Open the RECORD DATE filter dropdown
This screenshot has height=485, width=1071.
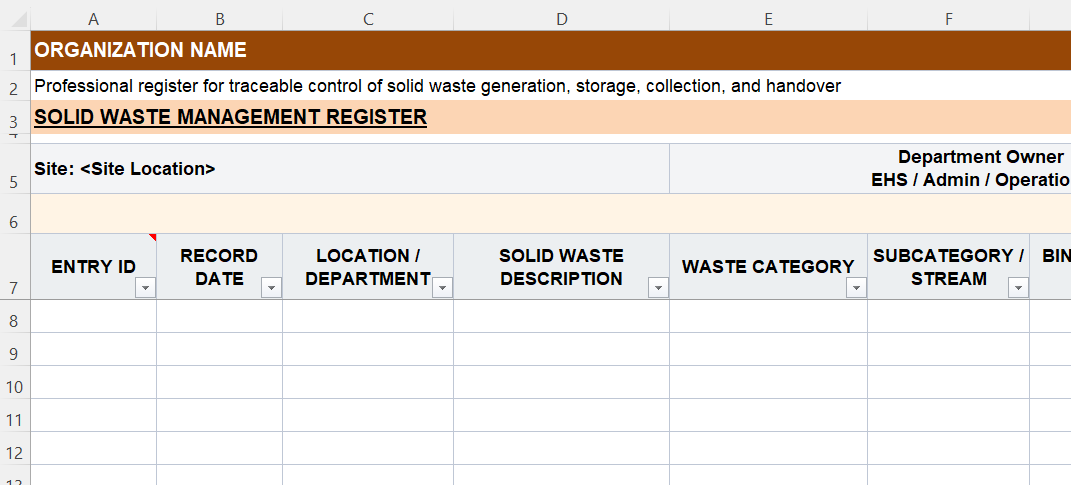coord(271,288)
